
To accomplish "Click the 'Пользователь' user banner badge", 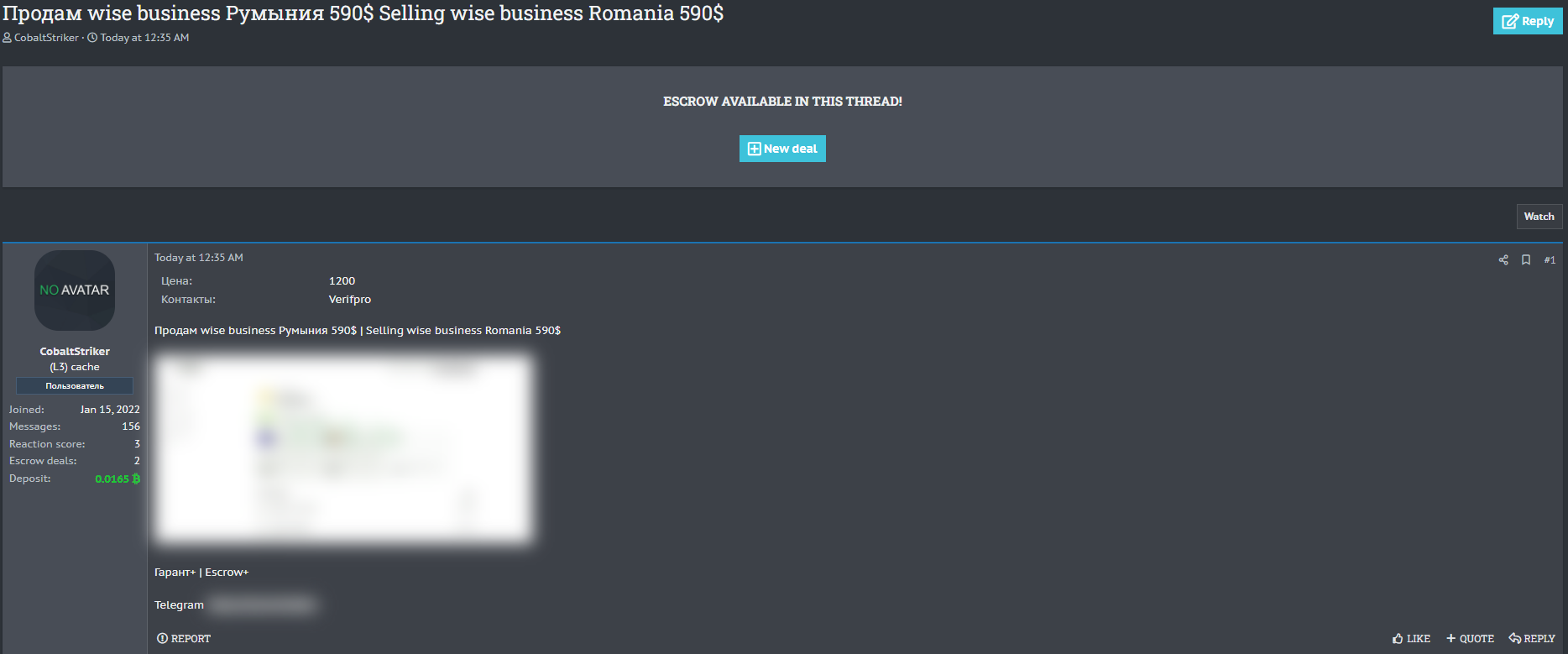I will [x=75, y=386].
